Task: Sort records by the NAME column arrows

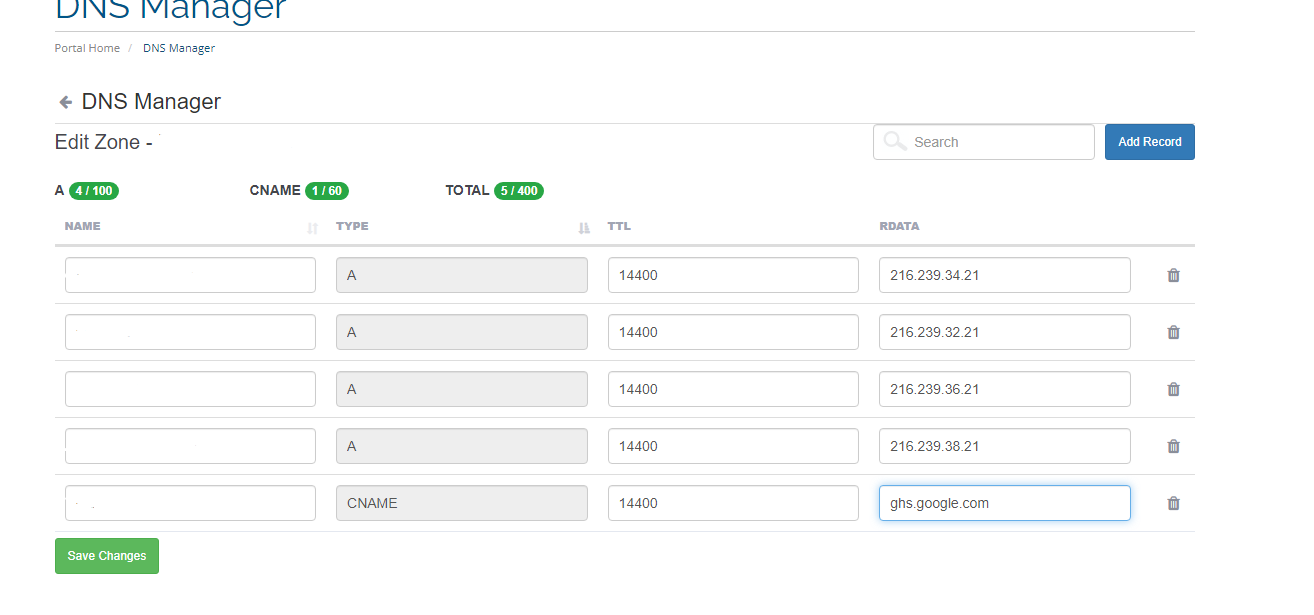Action: 312,228
